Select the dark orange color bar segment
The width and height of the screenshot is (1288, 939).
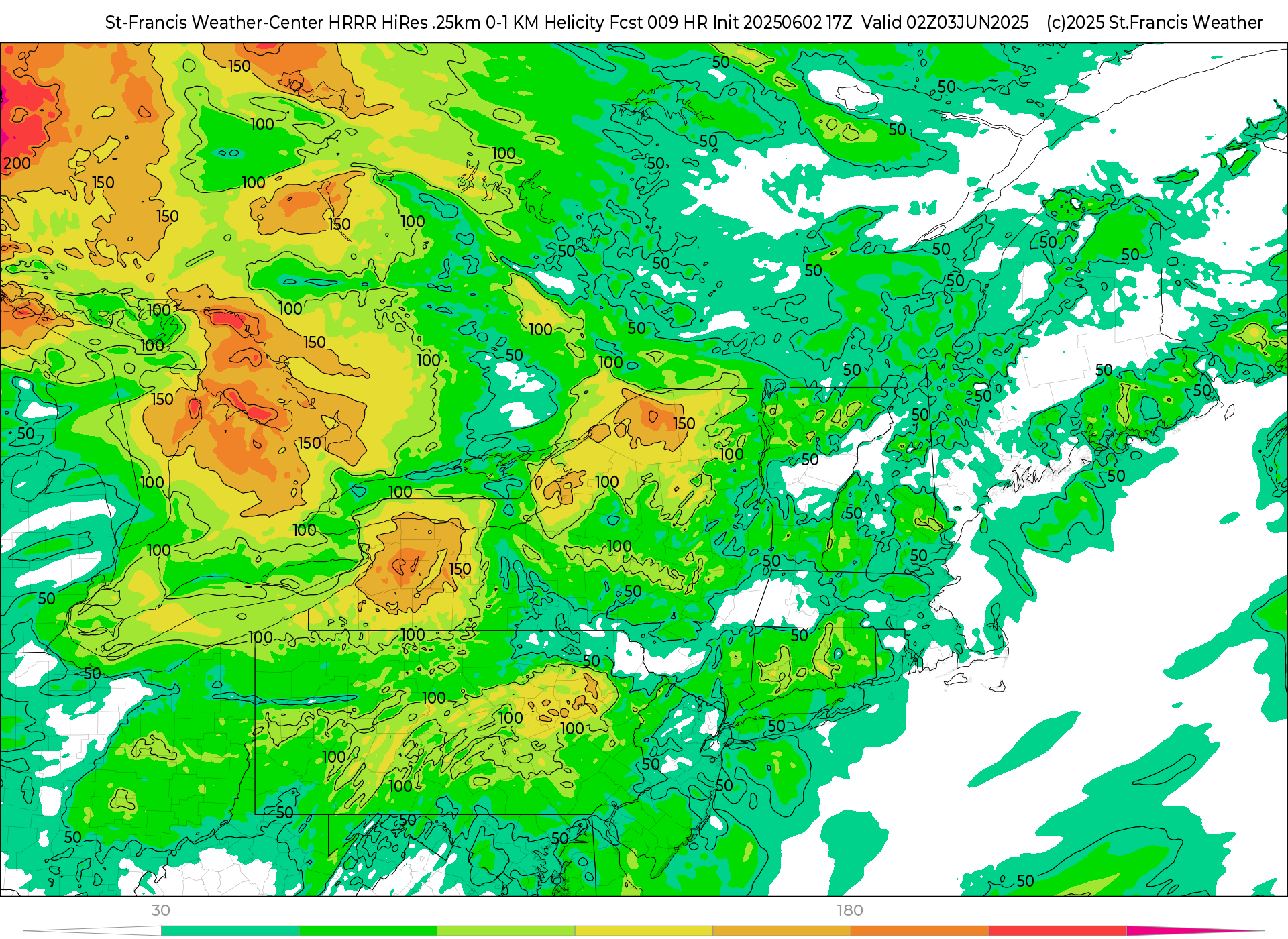pyautogui.click(x=920, y=931)
